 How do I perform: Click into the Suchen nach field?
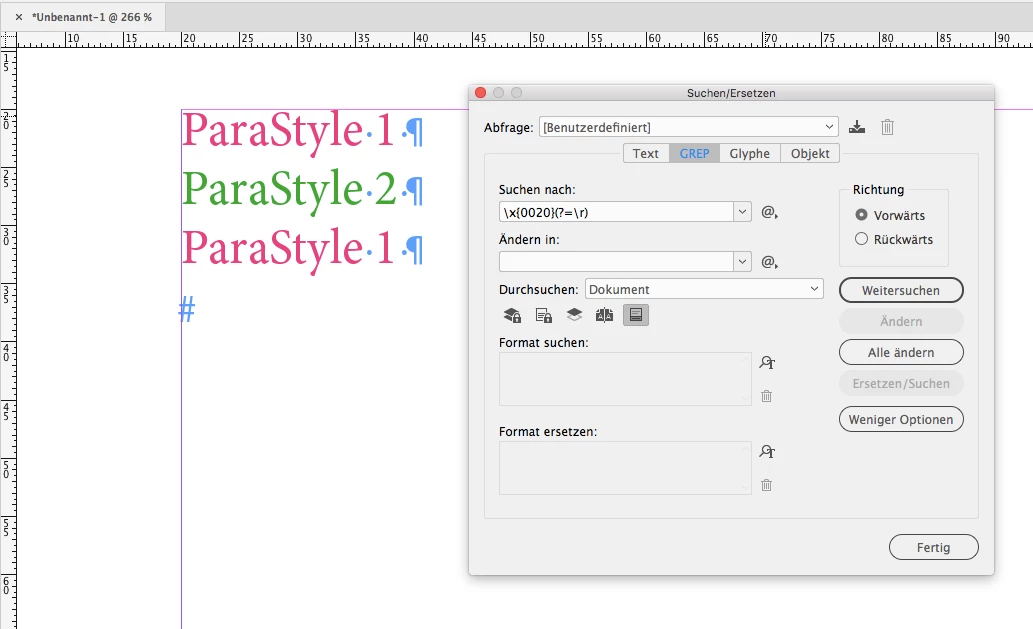616,212
